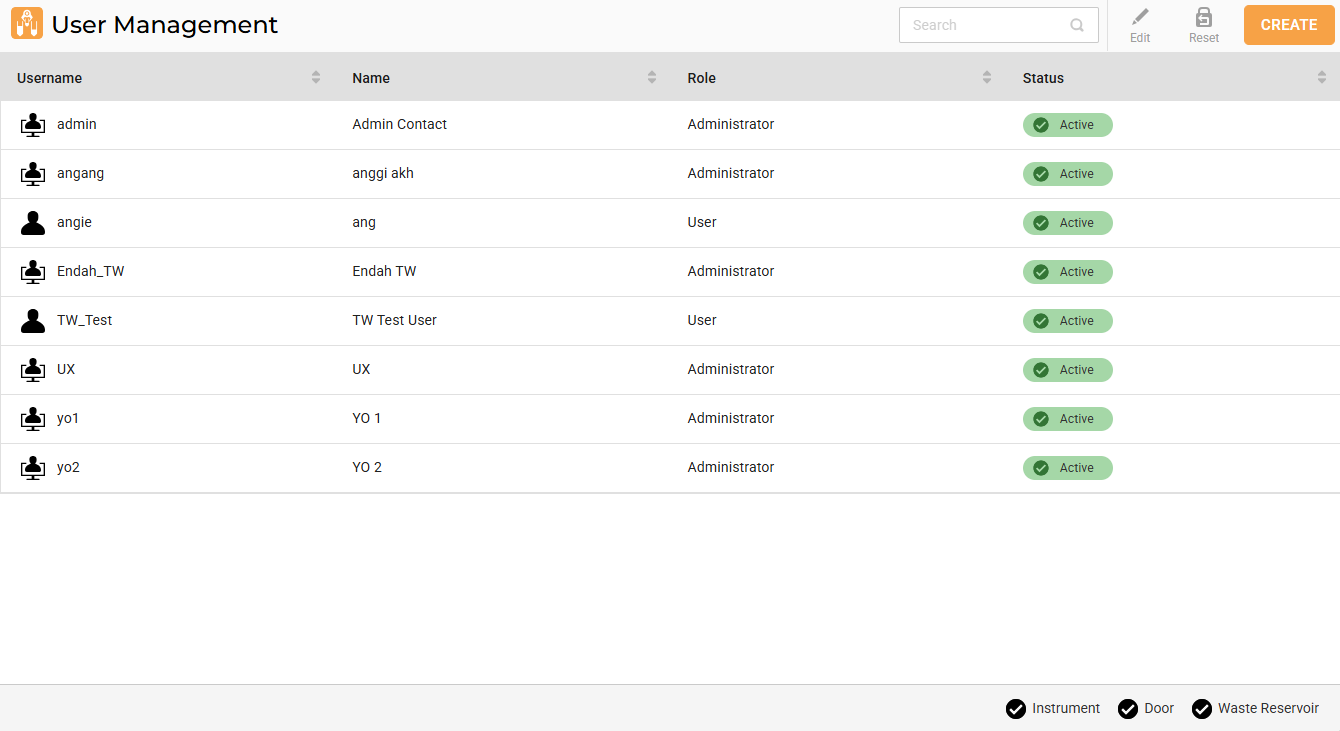Click the Active status badge for UX
Image resolution: width=1340 pixels, height=731 pixels.
[x=1067, y=370]
